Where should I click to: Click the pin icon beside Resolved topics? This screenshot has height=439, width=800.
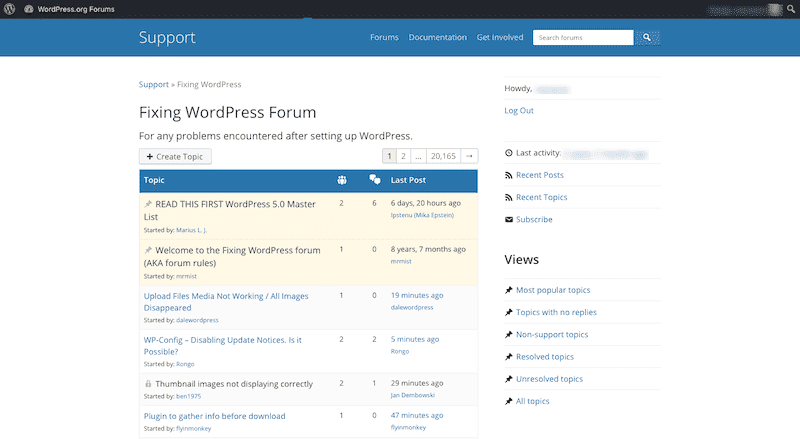509,357
